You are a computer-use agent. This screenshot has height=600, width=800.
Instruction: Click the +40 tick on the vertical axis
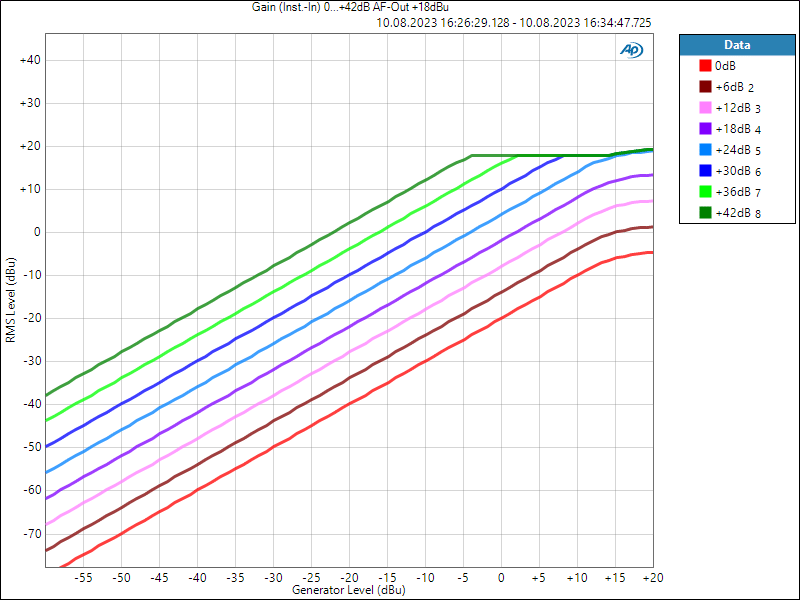(x=29, y=60)
